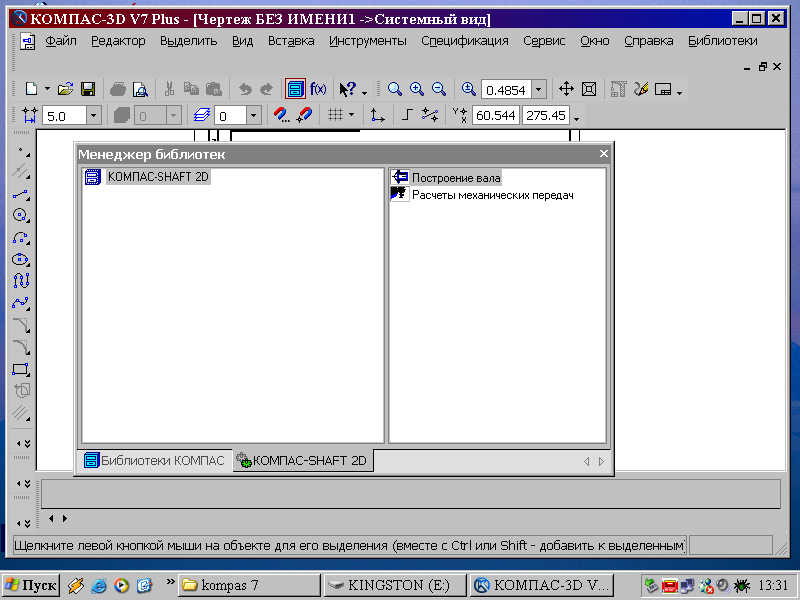This screenshot has height=600, width=800.
Task: Click the X coordinate field 60.544
Action: click(495, 116)
